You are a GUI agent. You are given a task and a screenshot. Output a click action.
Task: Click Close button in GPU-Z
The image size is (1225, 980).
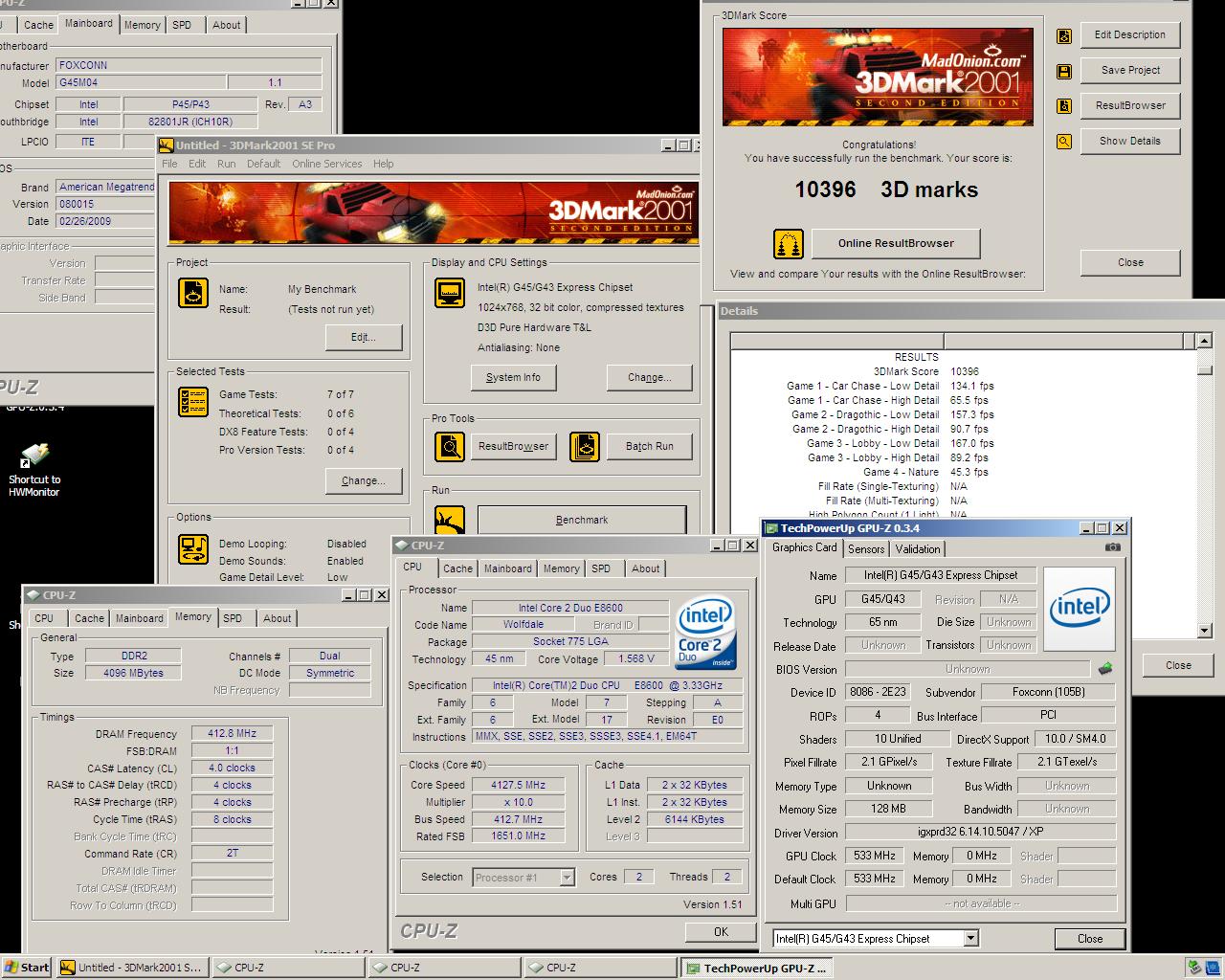pyautogui.click(x=1089, y=939)
